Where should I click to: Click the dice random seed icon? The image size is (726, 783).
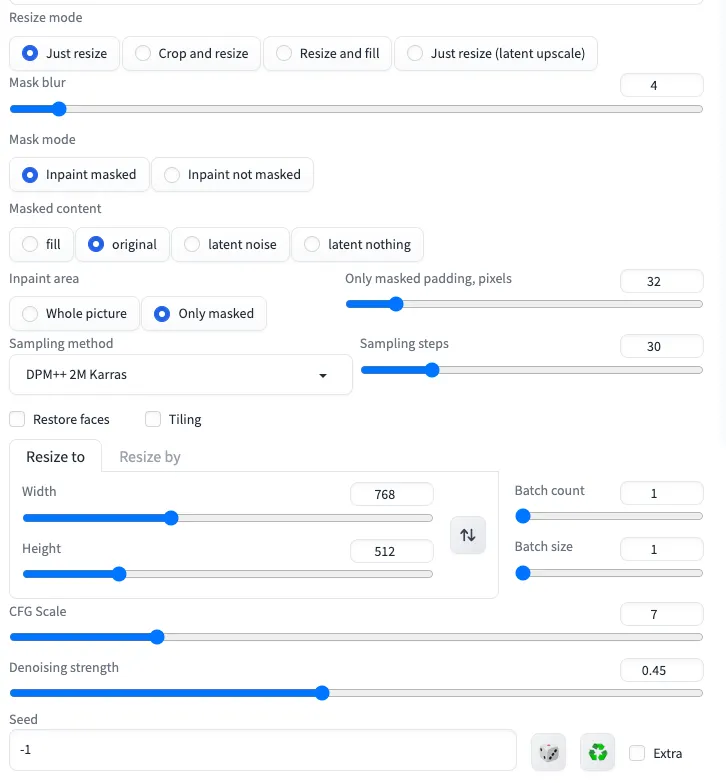click(548, 752)
